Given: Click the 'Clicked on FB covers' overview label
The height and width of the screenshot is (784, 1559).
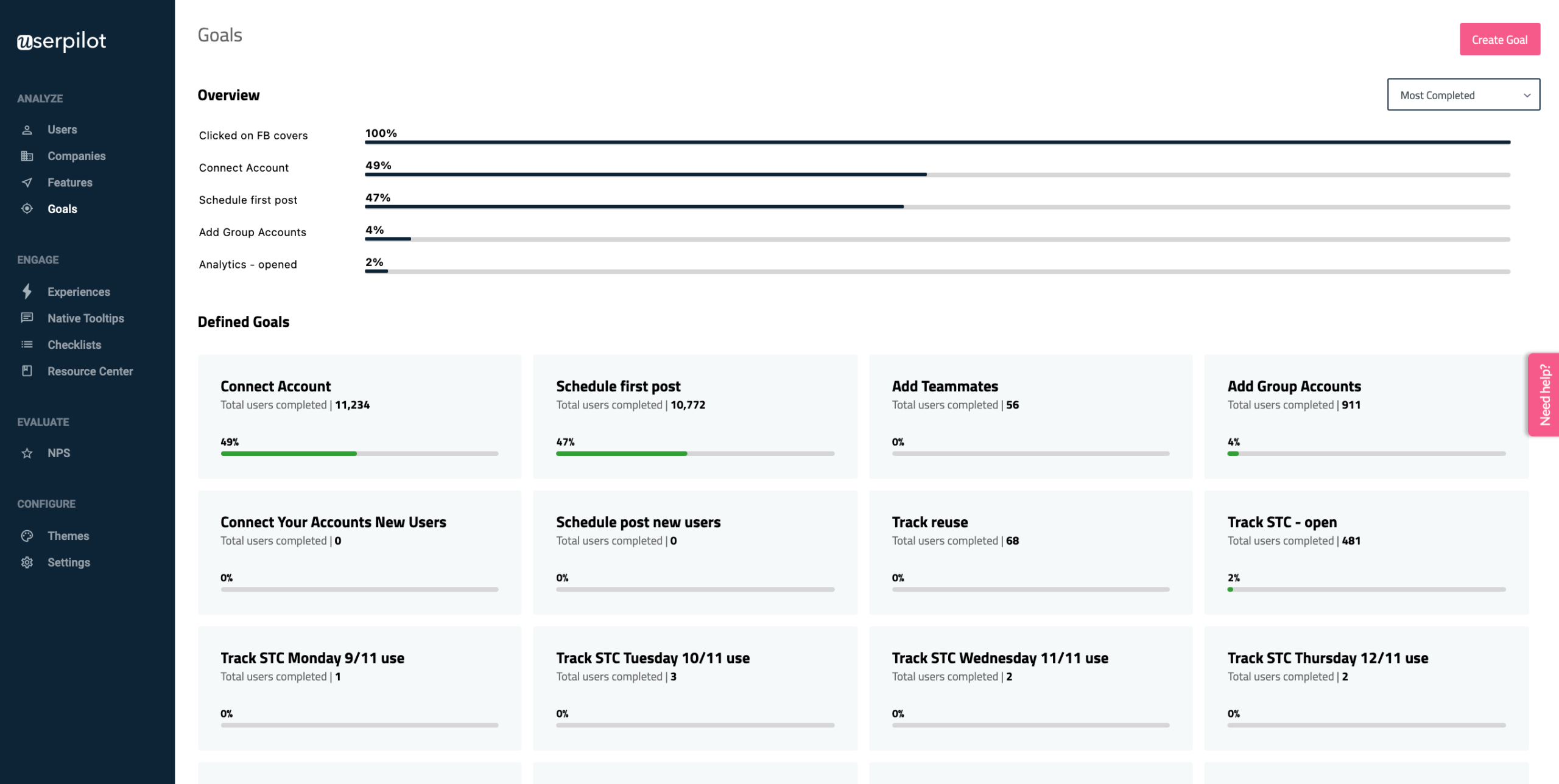Looking at the screenshot, I should pos(253,135).
